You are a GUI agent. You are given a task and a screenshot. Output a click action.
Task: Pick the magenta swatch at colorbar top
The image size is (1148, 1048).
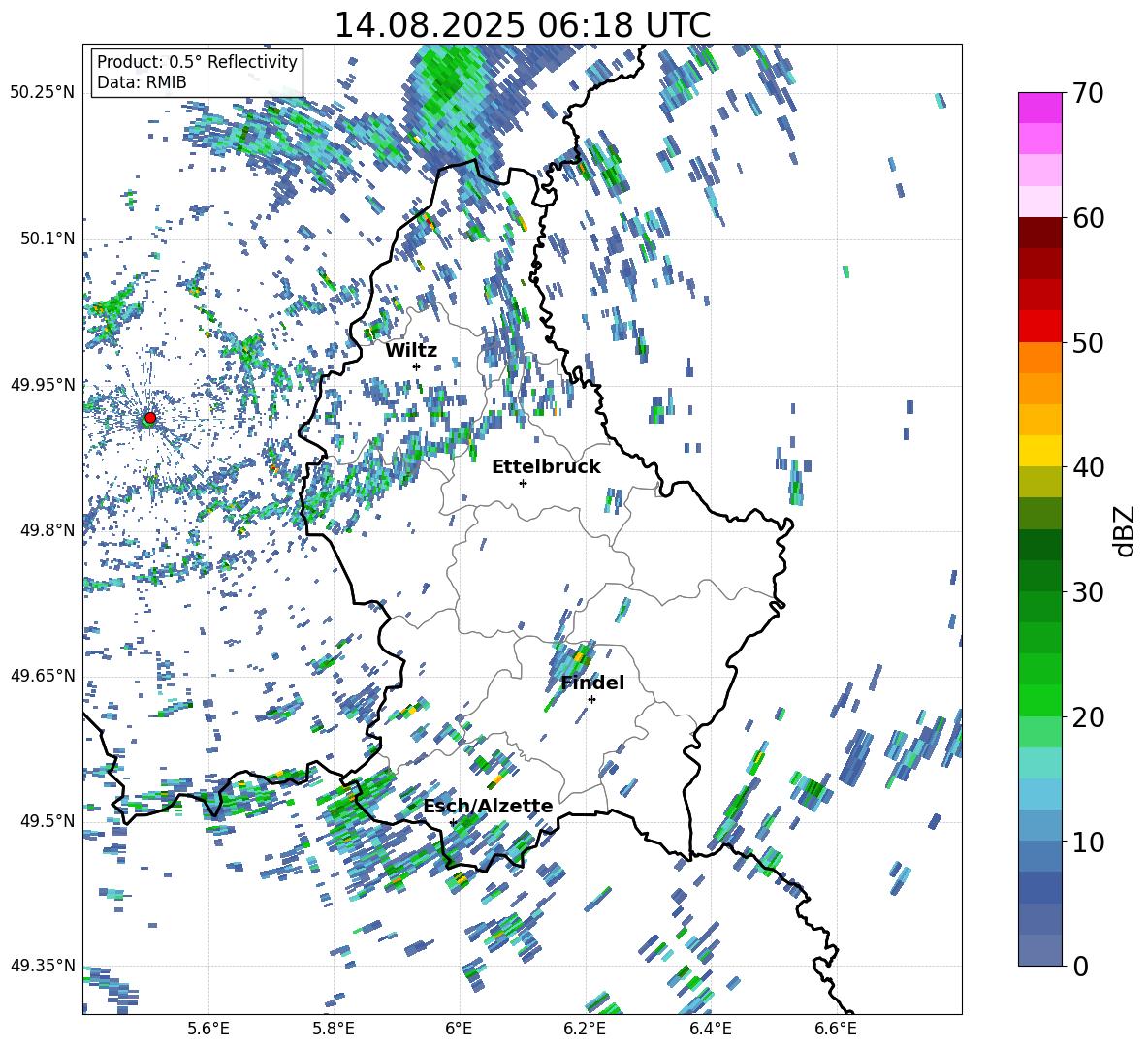pos(1039,108)
